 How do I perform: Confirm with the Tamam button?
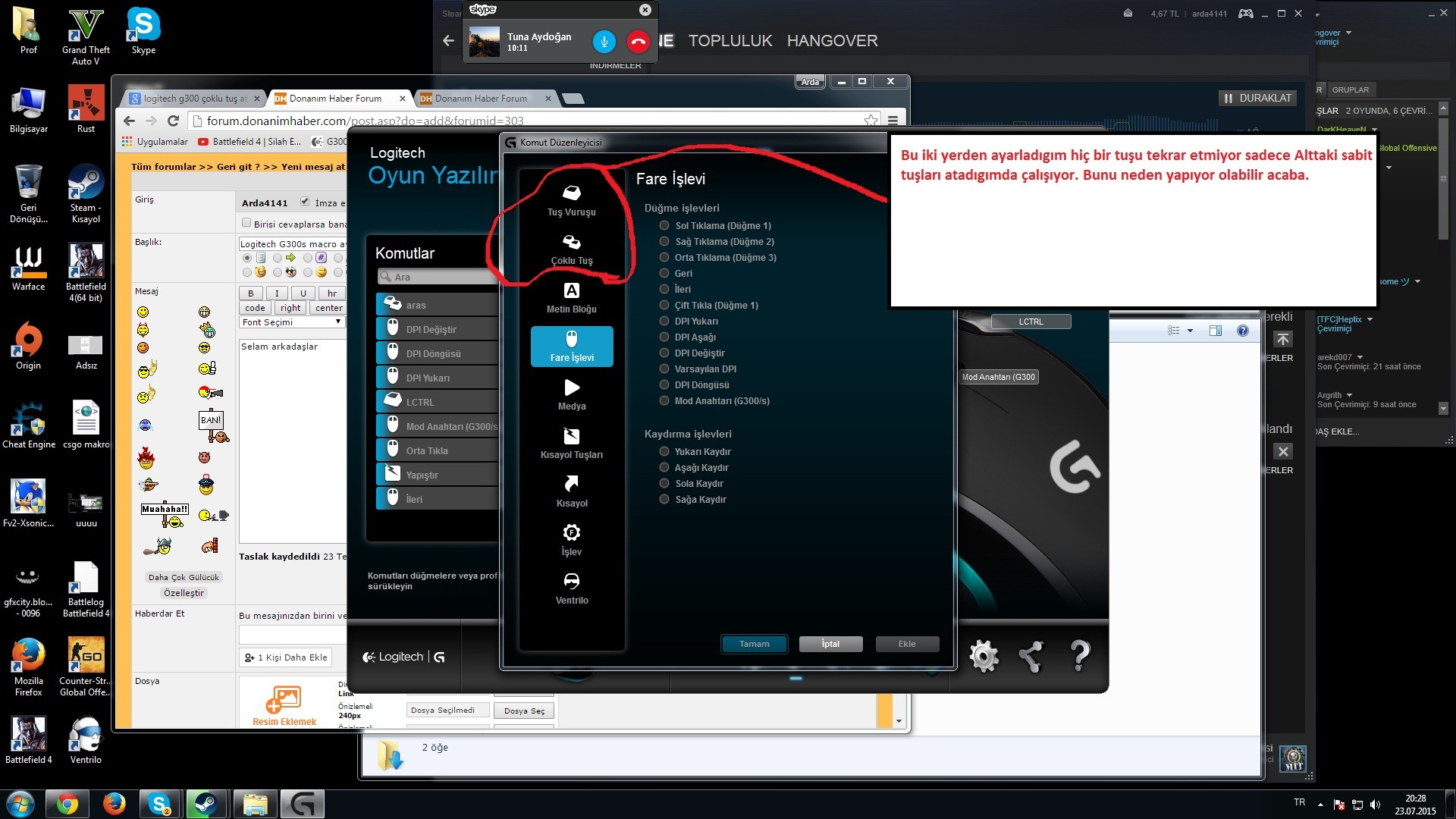[754, 644]
